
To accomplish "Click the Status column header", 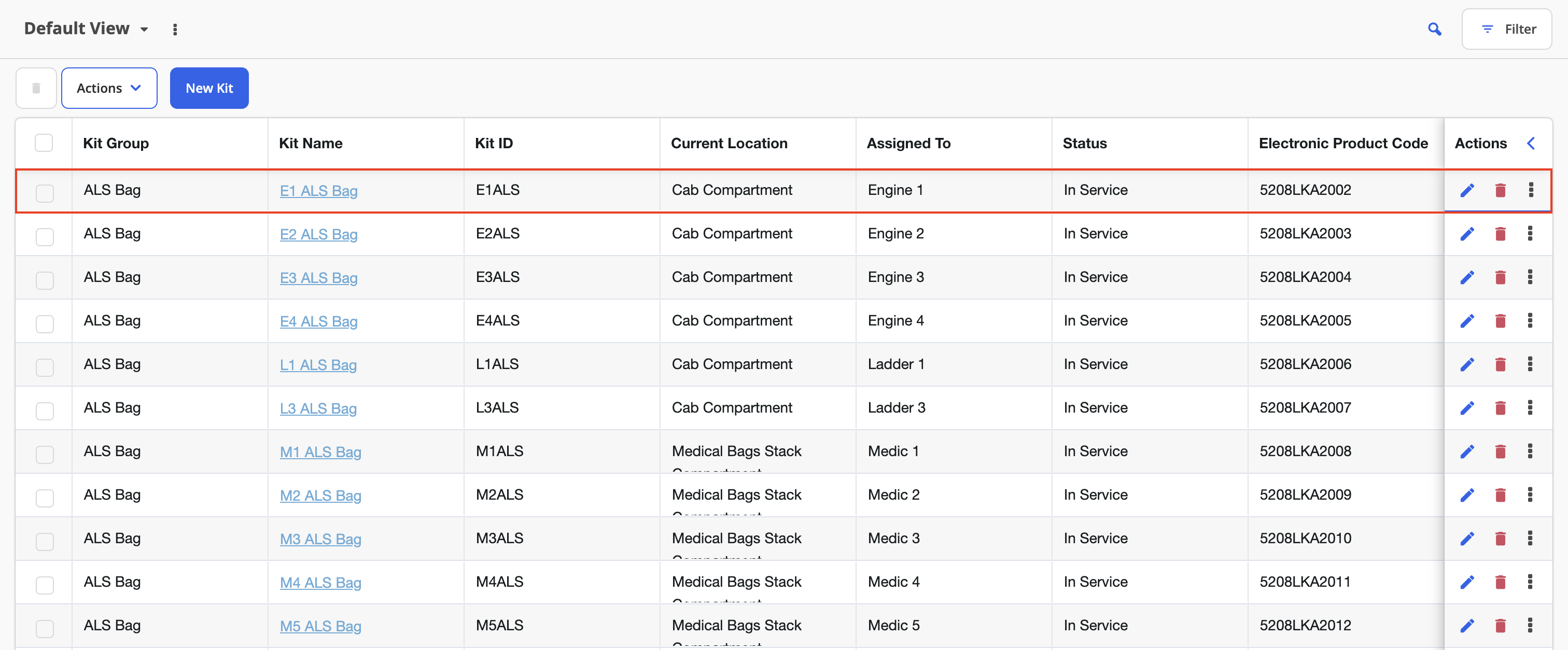I will click(x=1084, y=144).
